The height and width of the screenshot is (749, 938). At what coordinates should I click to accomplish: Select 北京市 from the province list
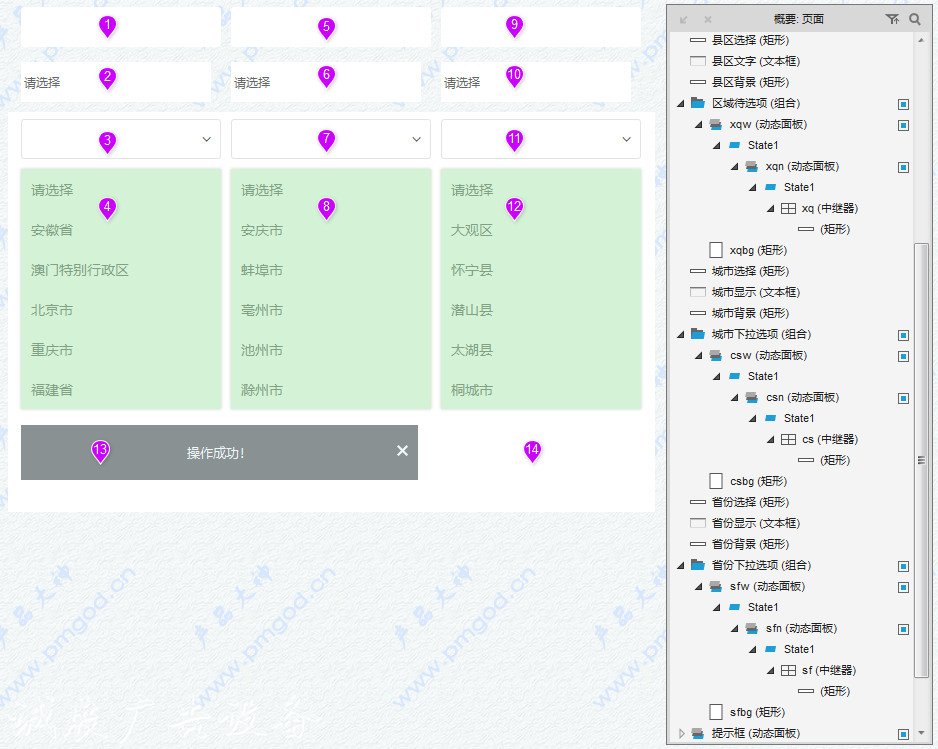(x=52, y=310)
